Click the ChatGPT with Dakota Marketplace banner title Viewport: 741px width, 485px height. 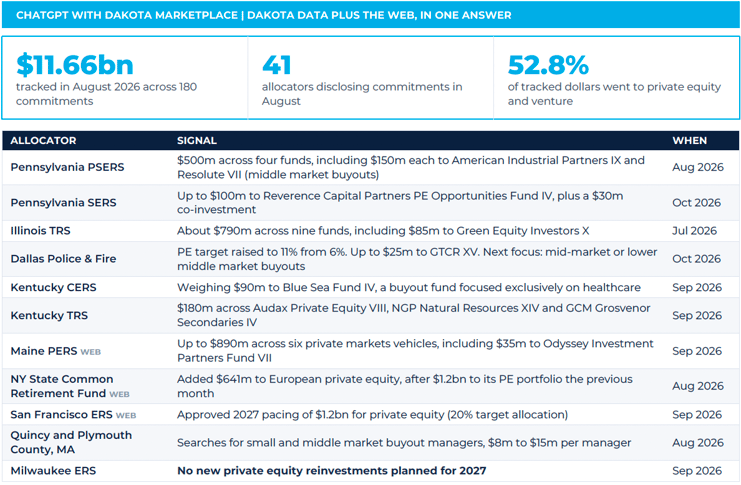(264, 15)
